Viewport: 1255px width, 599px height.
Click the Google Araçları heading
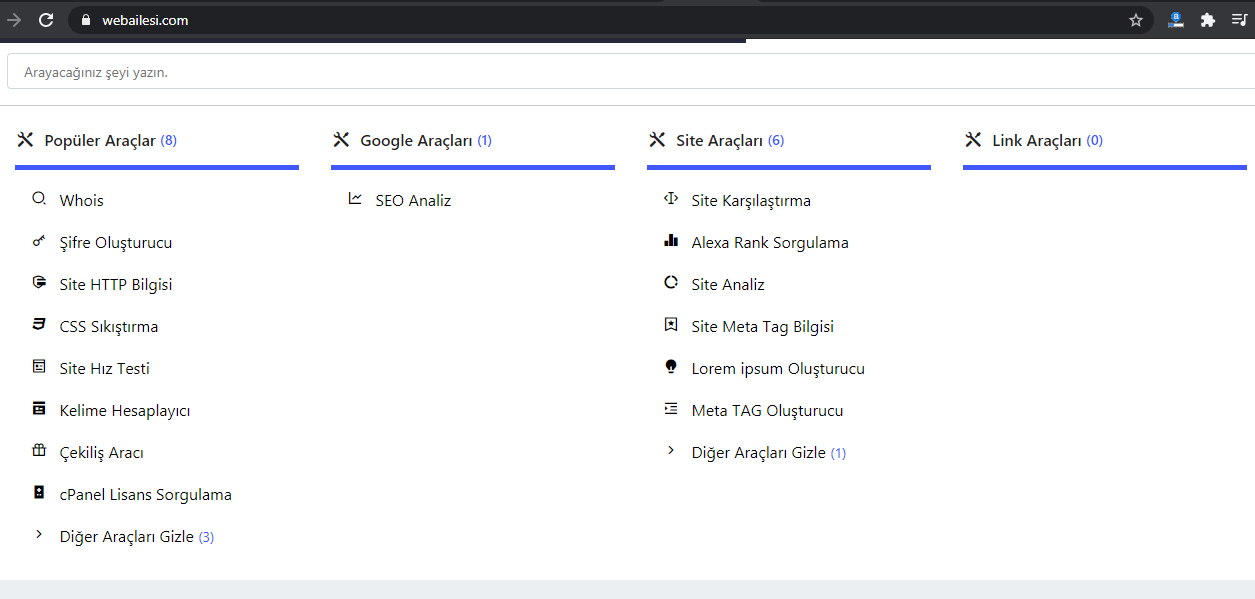pyautogui.click(x=416, y=141)
